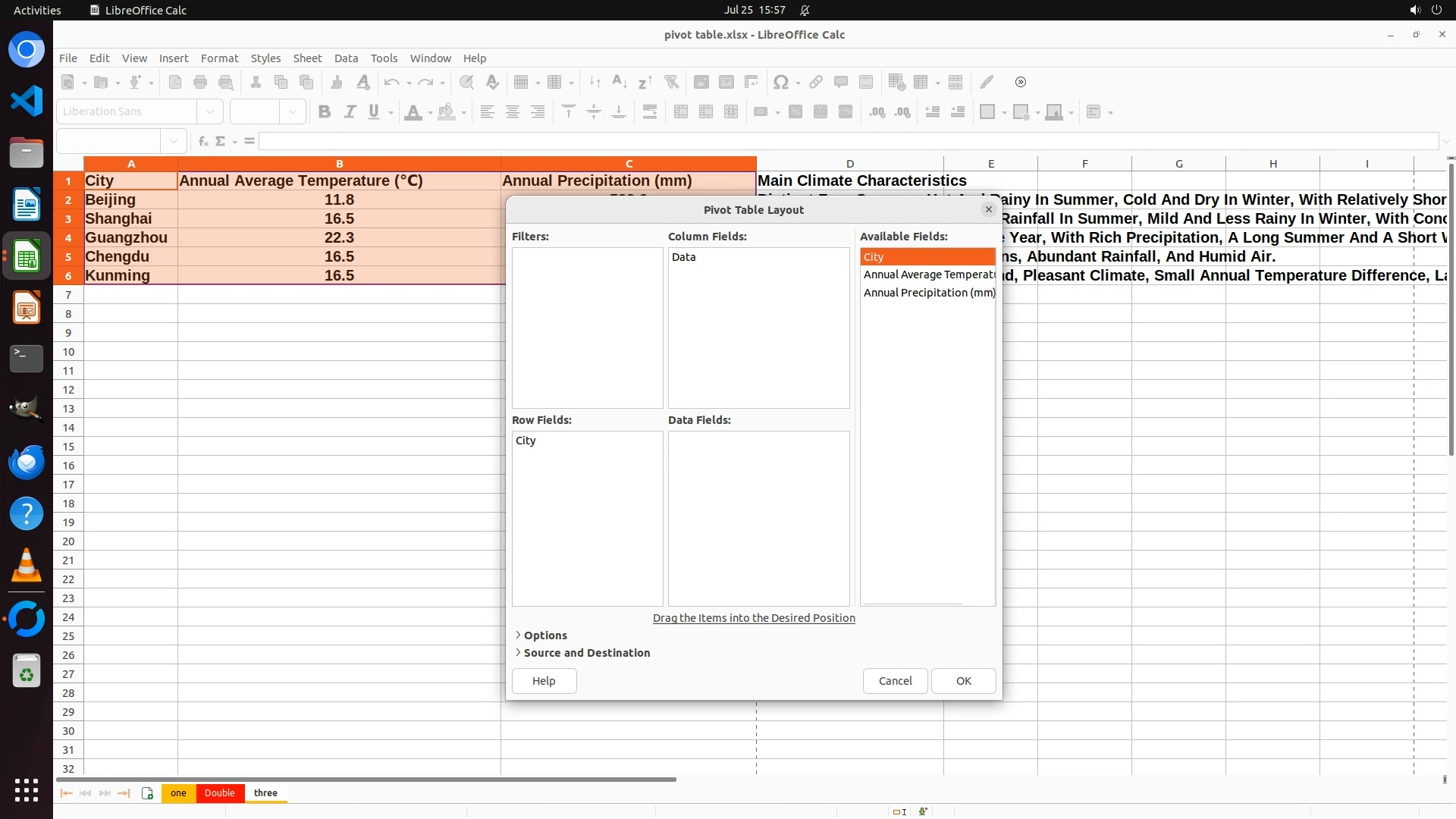Click the Format as Percent icon
1456x819 pixels.
(x=795, y=111)
